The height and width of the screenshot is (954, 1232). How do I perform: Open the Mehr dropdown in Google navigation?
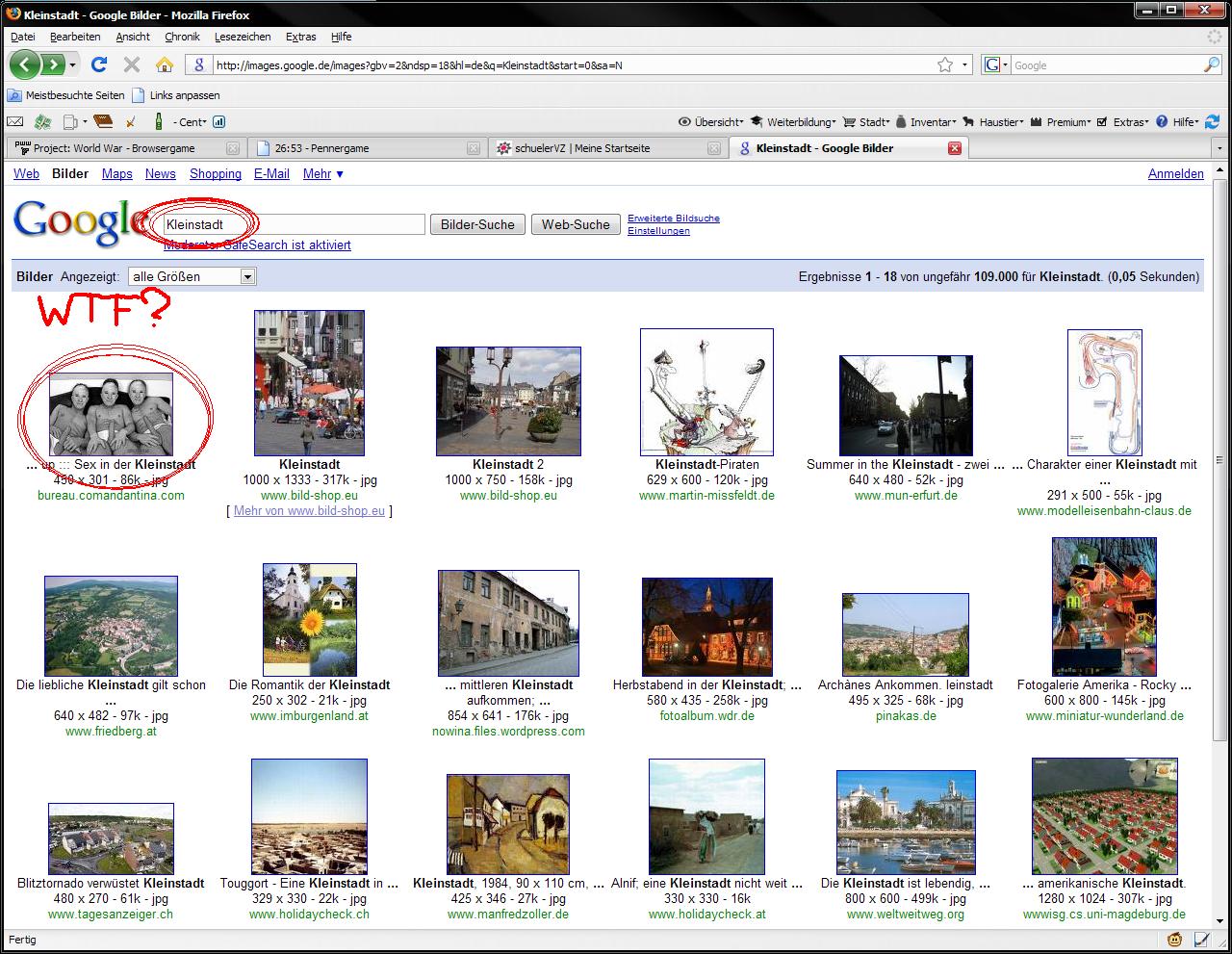coord(322,174)
